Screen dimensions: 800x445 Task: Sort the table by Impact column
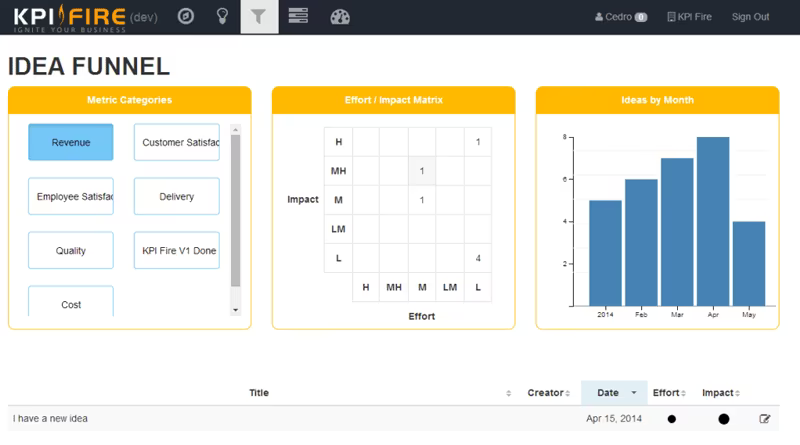tap(720, 393)
